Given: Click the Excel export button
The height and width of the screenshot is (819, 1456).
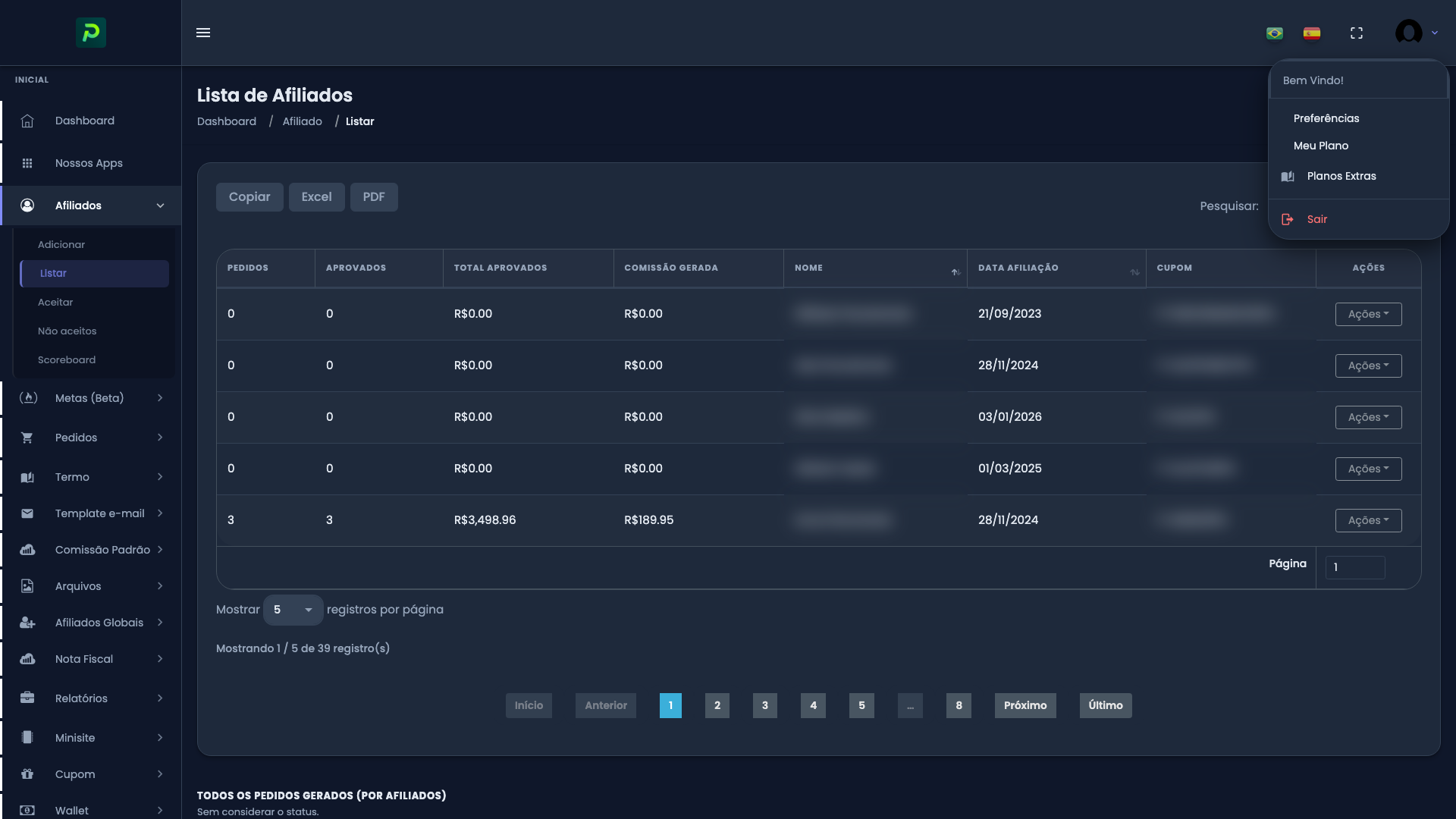Looking at the screenshot, I should pyautogui.click(x=316, y=197).
